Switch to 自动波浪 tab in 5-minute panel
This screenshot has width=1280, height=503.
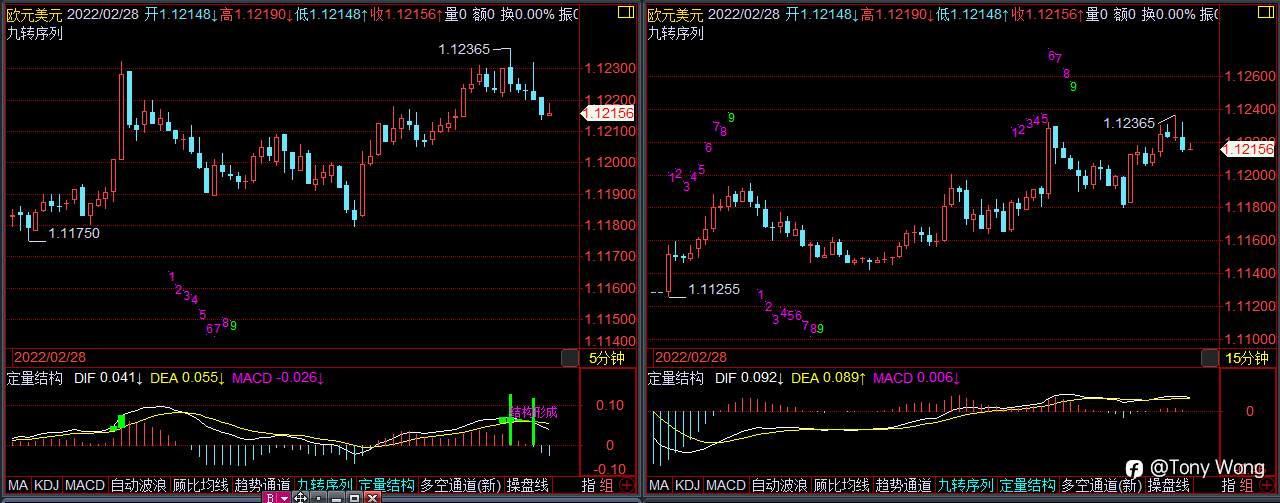point(139,485)
